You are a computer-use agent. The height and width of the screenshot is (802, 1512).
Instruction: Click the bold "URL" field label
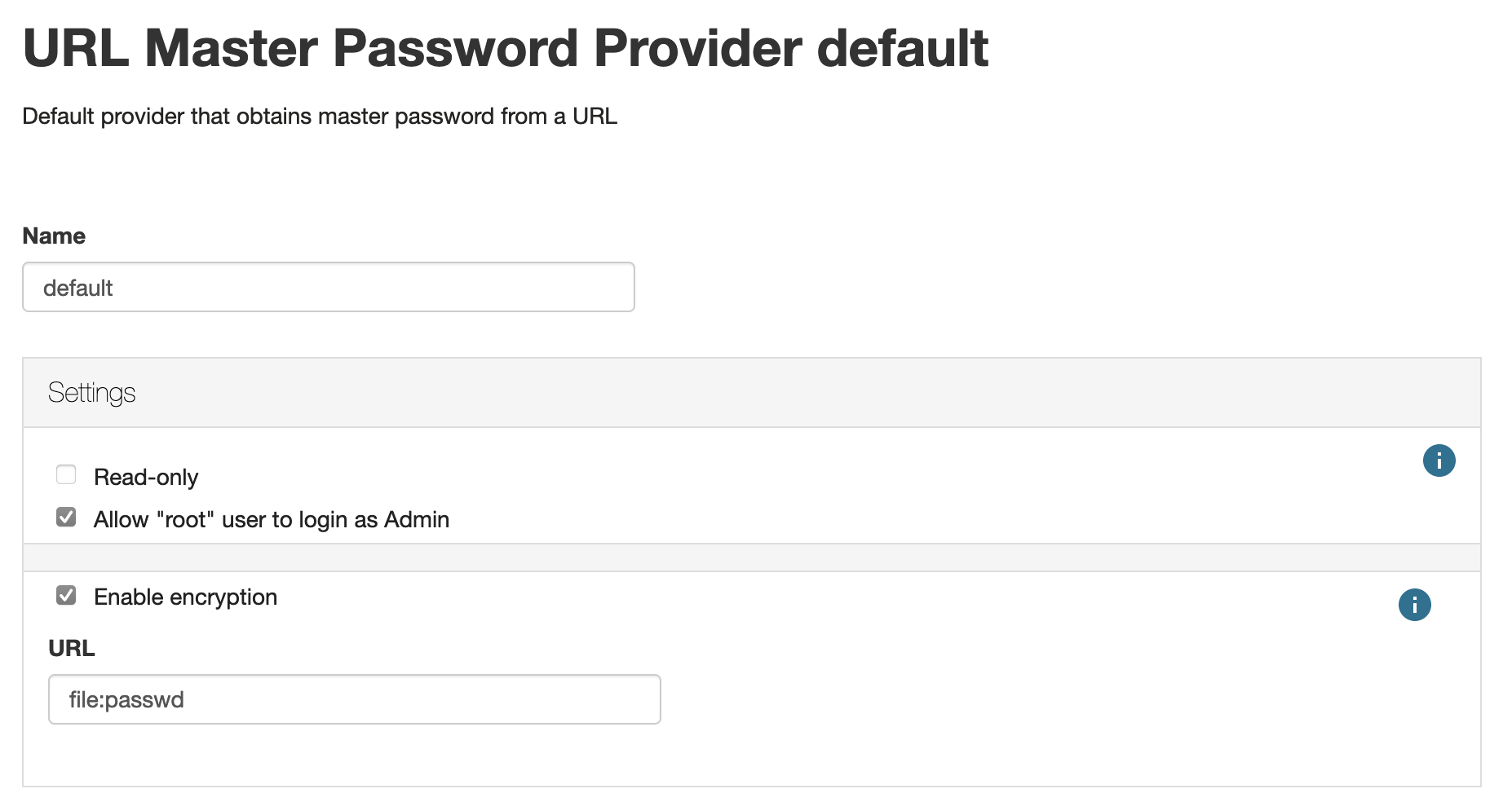(72, 648)
